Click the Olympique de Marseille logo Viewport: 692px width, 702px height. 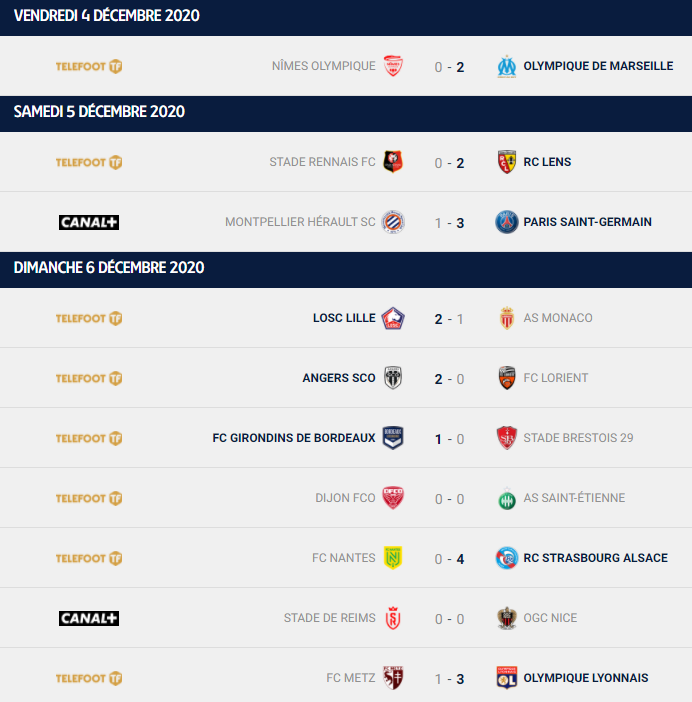point(507,66)
